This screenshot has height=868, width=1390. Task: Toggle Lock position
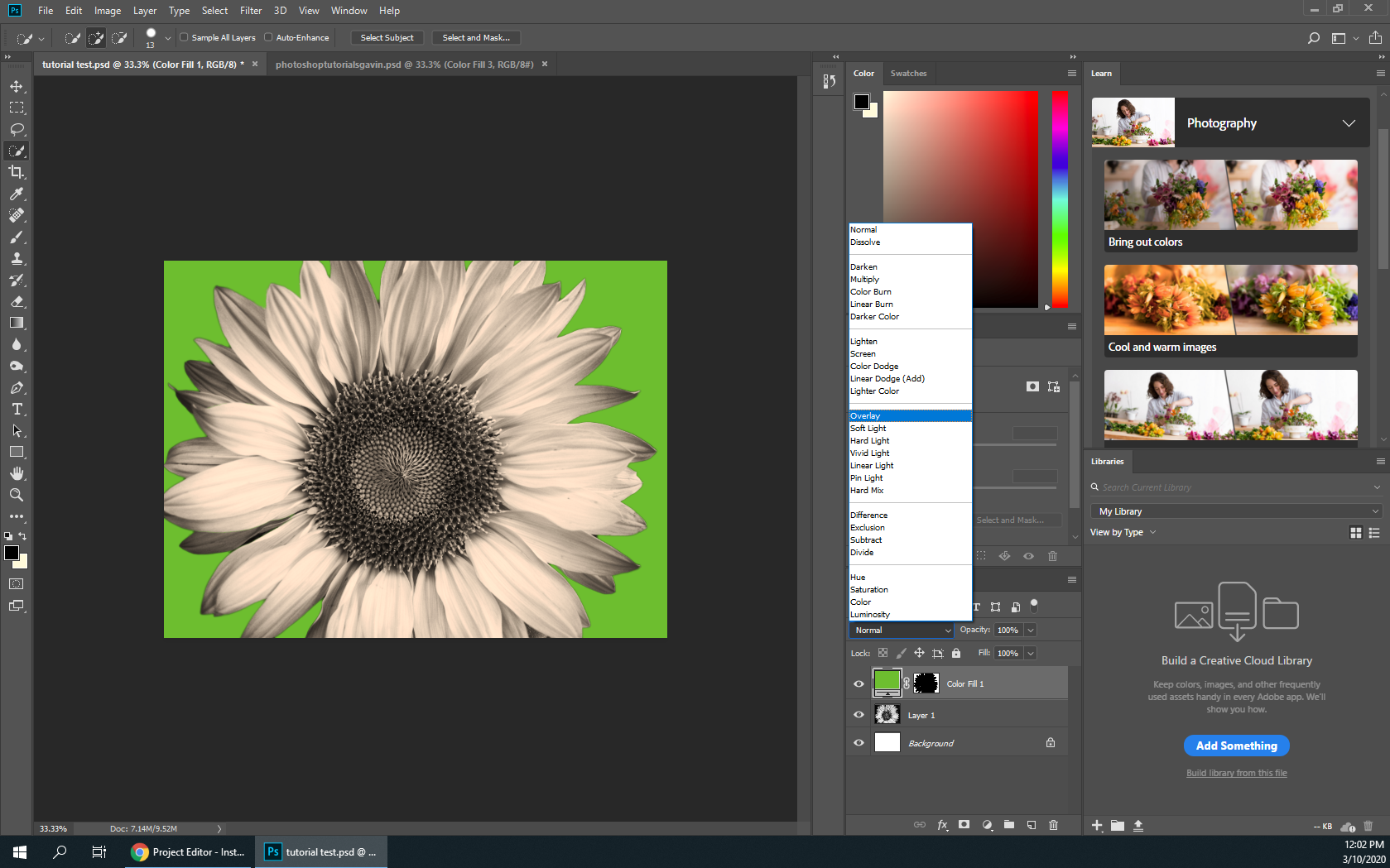(x=919, y=653)
